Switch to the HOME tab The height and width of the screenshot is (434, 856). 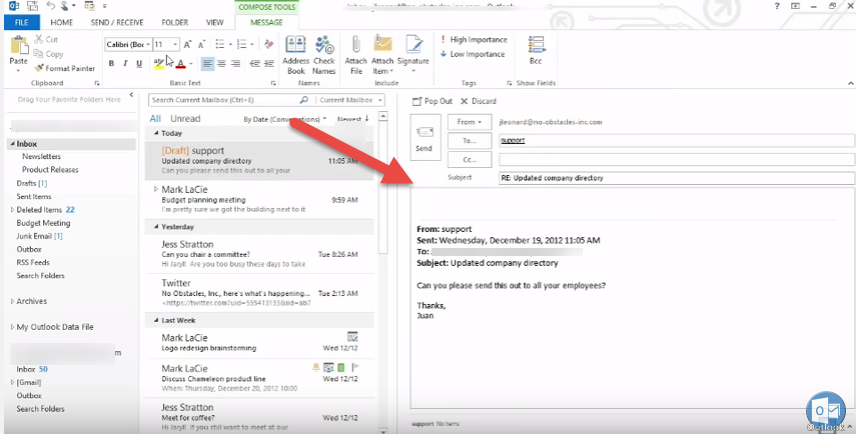click(x=62, y=22)
